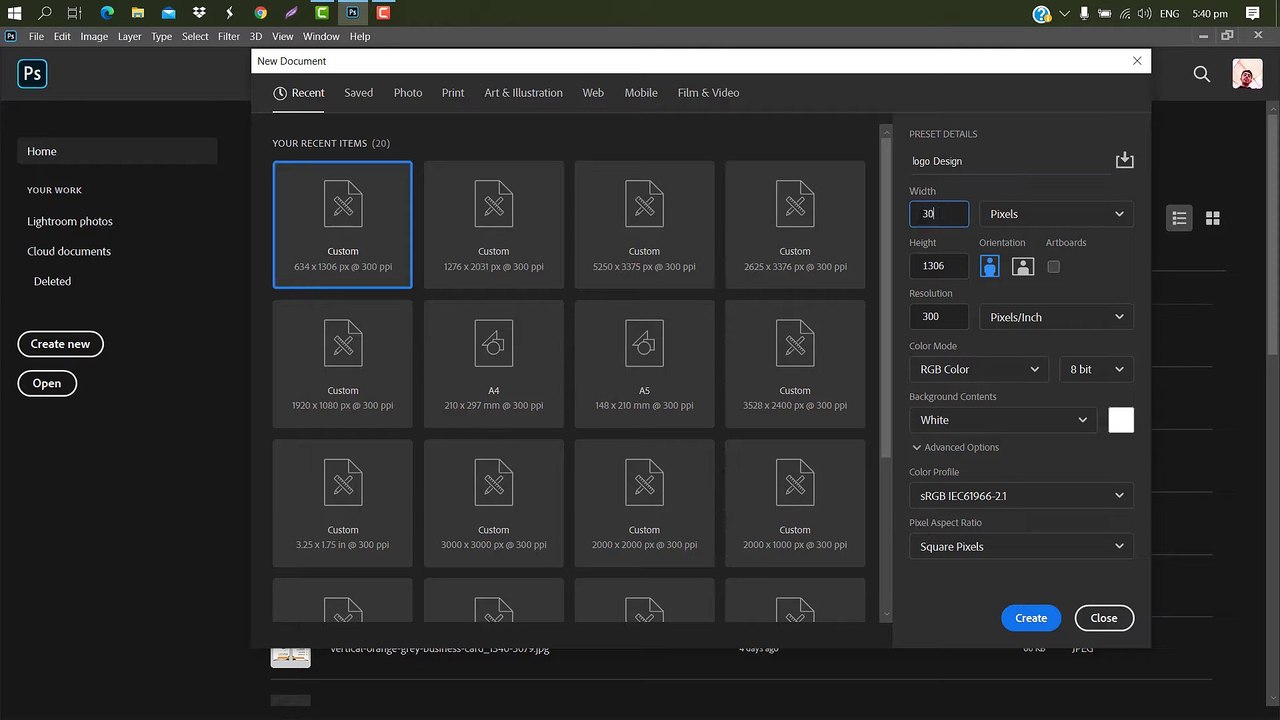The width and height of the screenshot is (1280, 720).
Task: Open File Explorer from taskbar
Action: click(x=138, y=13)
